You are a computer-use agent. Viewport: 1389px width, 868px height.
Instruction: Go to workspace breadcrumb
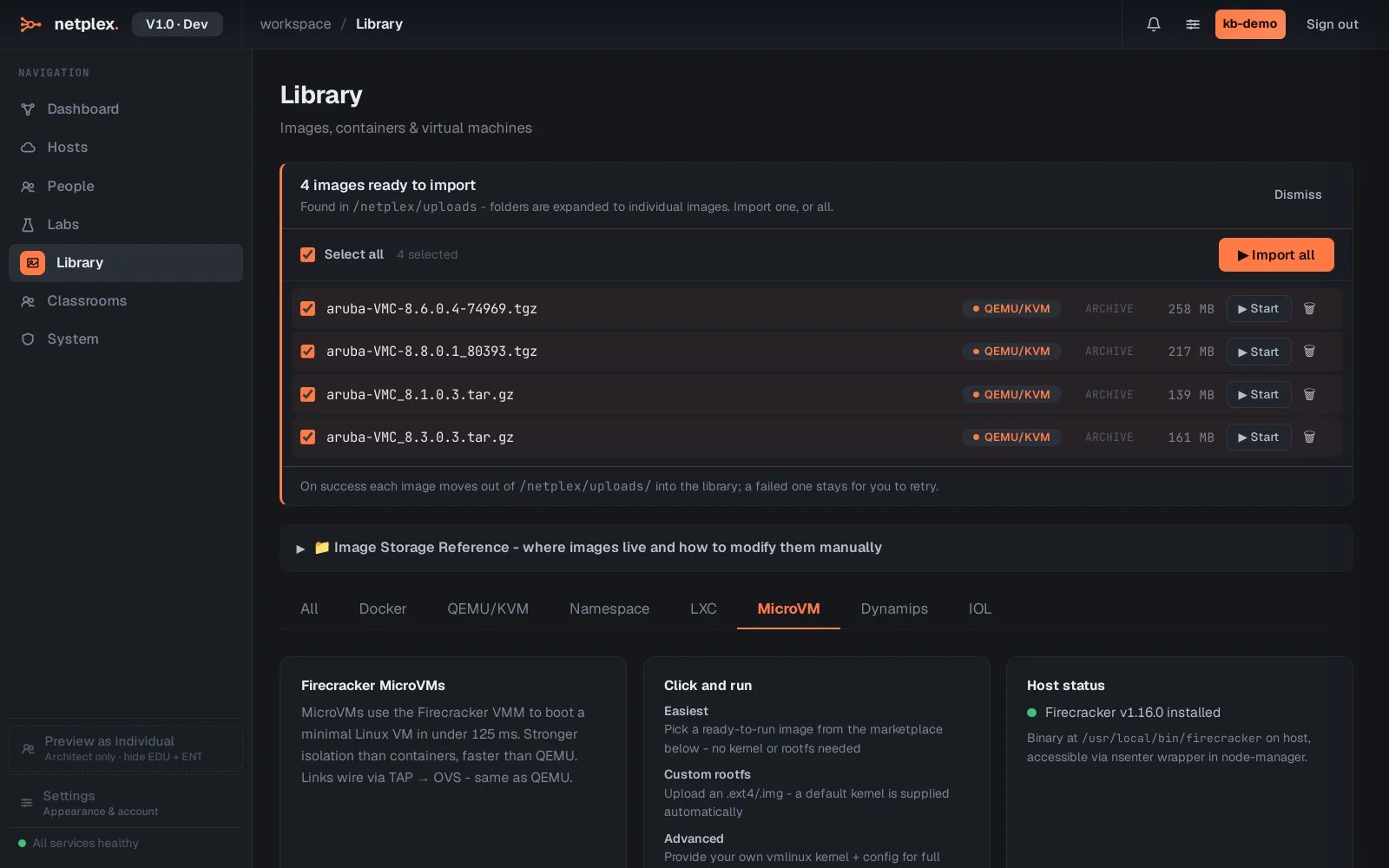click(x=295, y=24)
